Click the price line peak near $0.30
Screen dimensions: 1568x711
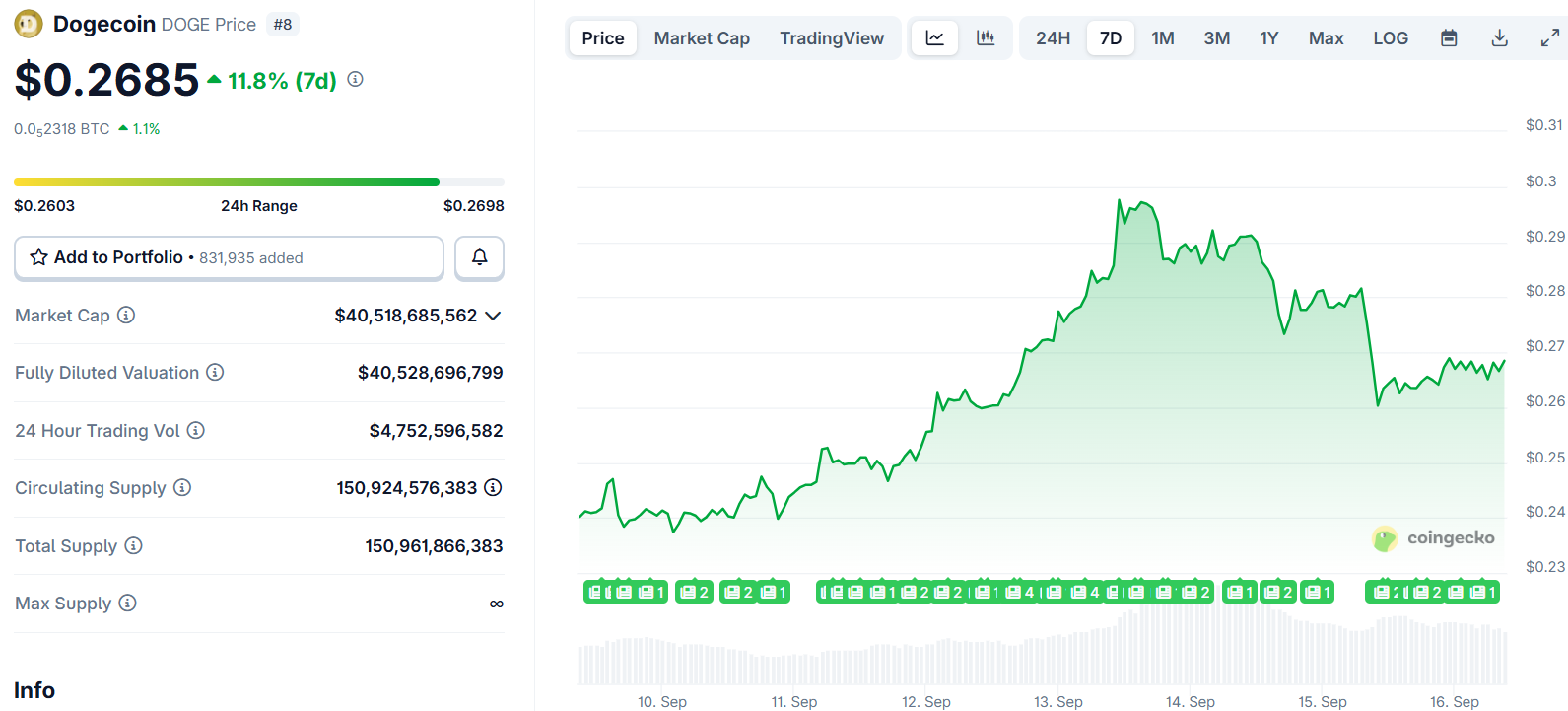1120,201
